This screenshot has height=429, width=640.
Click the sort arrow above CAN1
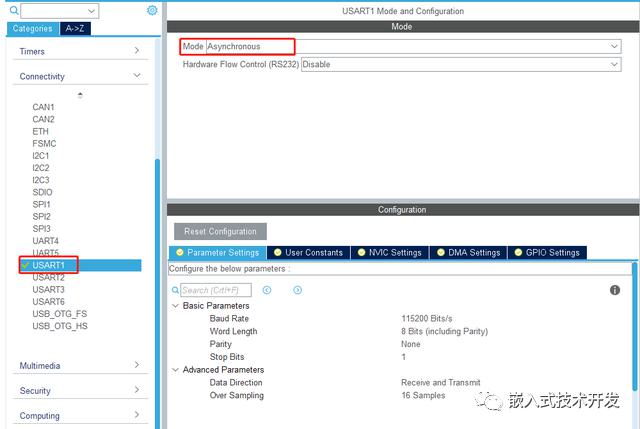[x=80, y=95]
